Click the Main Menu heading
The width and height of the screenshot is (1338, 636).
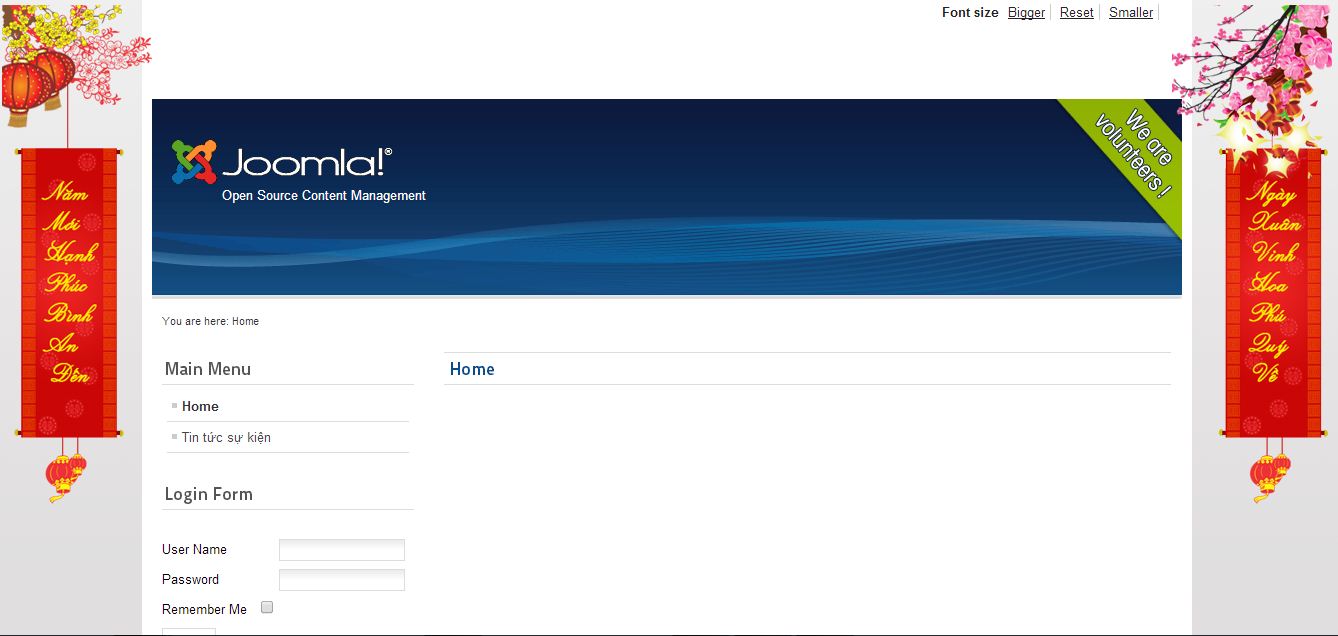point(208,369)
